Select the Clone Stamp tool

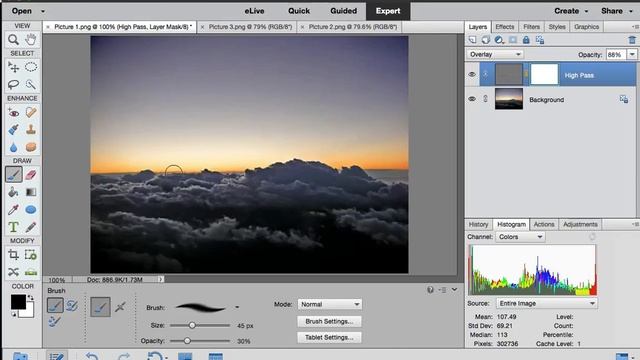click(31, 130)
